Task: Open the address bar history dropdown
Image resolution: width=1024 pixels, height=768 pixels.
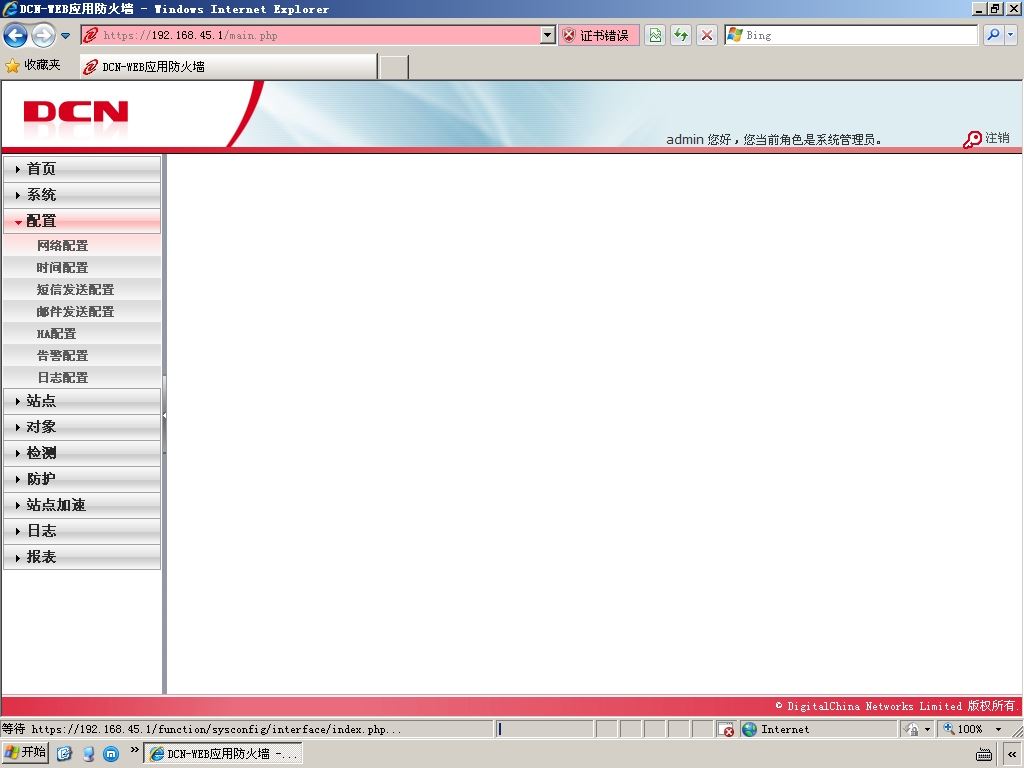Action: [x=548, y=35]
